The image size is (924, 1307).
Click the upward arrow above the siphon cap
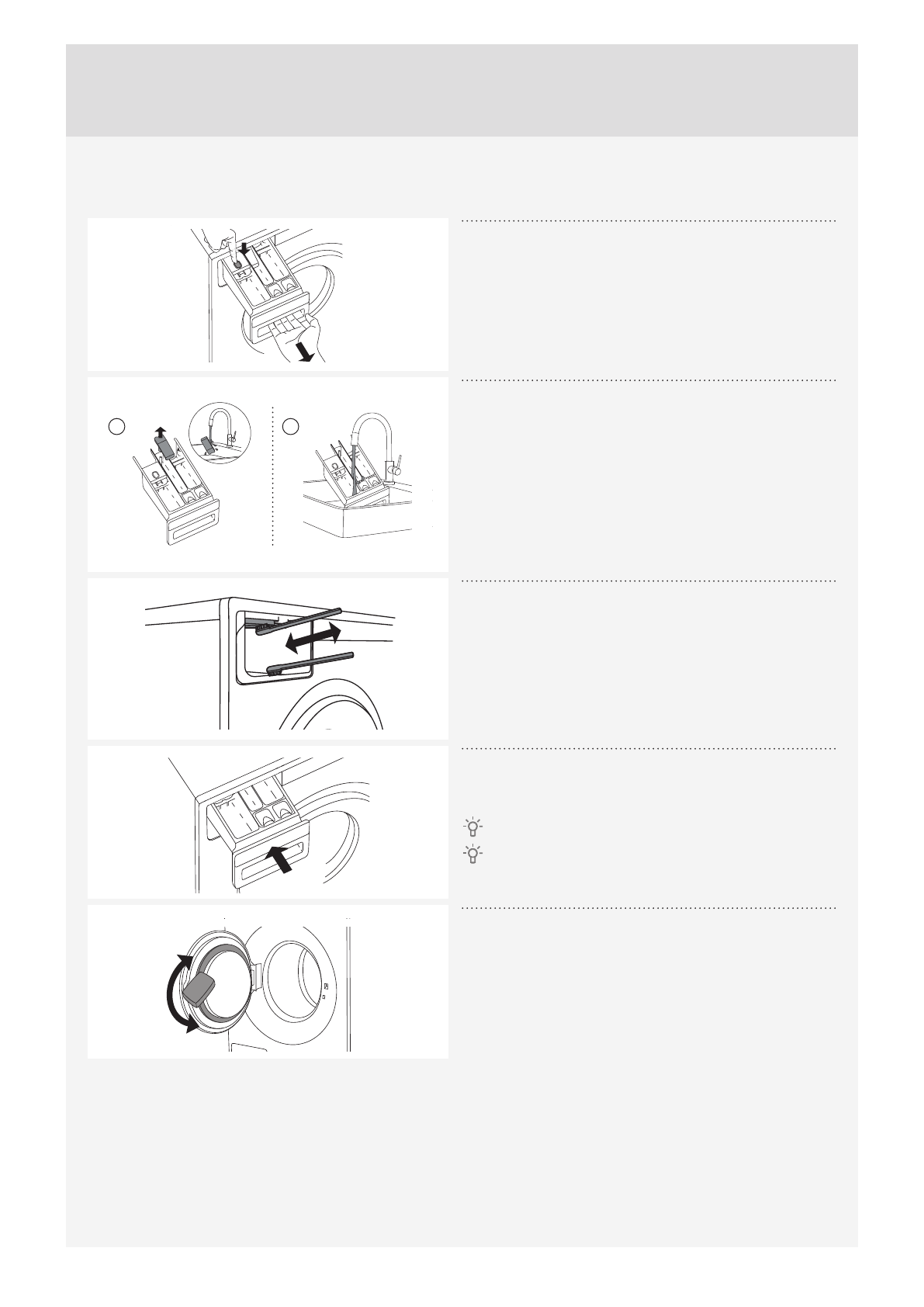[161, 432]
